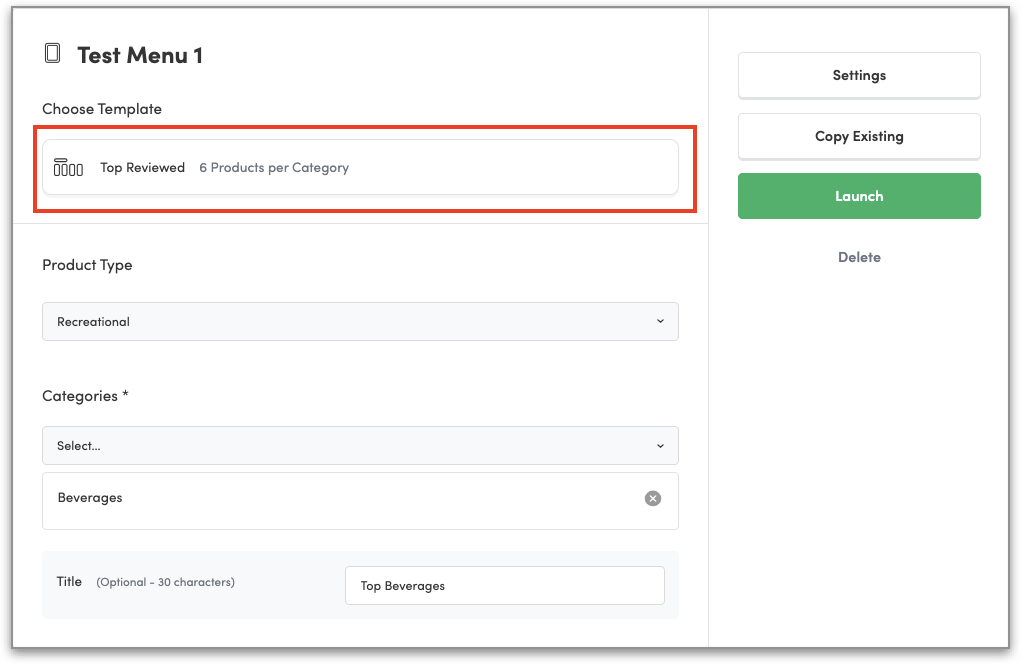Expand the Categories Select... dropdown
The height and width of the screenshot is (664, 1021).
click(x=360, y=446)
